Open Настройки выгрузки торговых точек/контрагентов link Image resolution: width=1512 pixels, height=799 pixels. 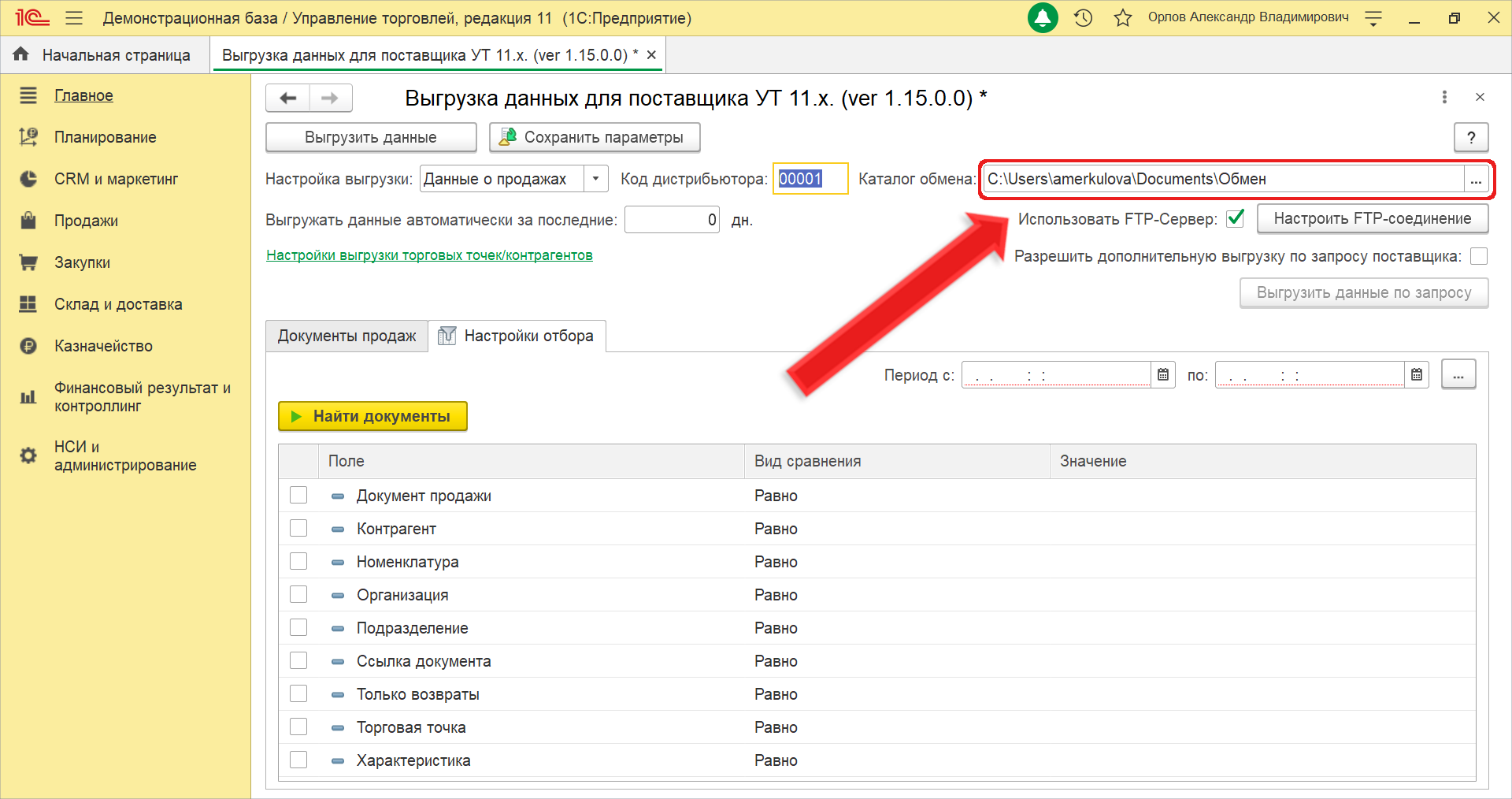429,255
